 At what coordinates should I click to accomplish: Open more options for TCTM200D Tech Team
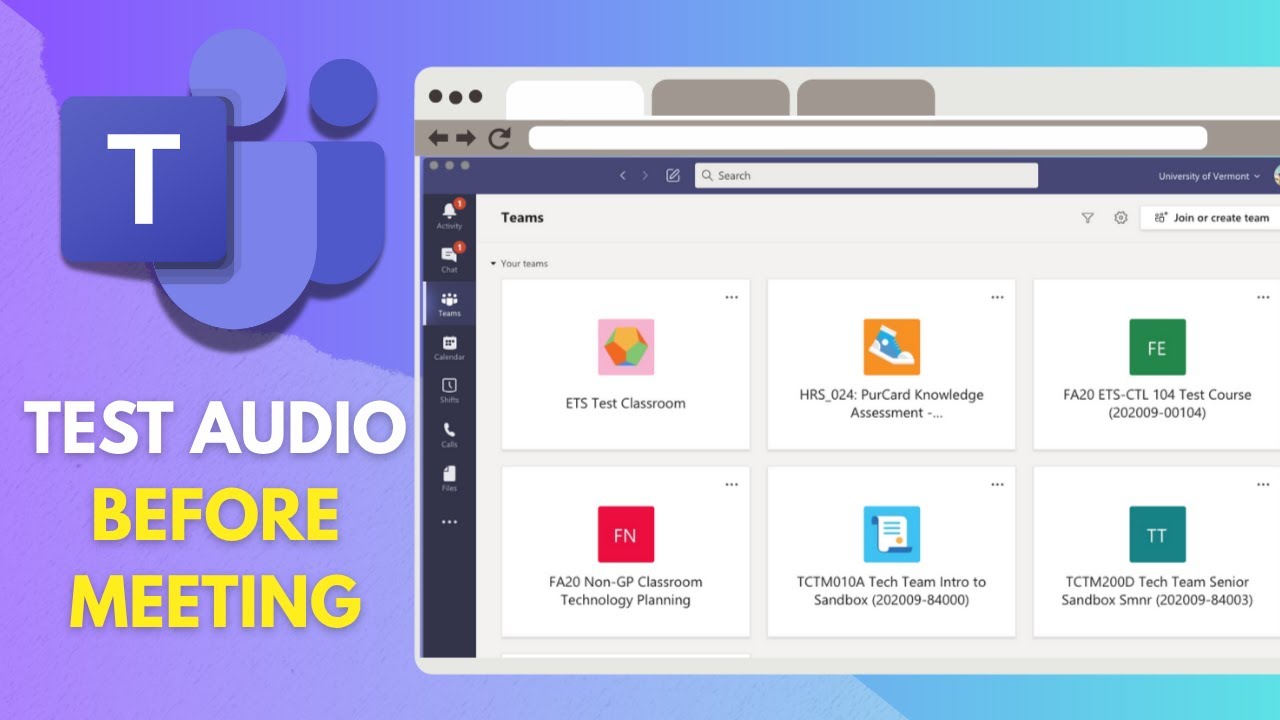(x=1263, y=484)
